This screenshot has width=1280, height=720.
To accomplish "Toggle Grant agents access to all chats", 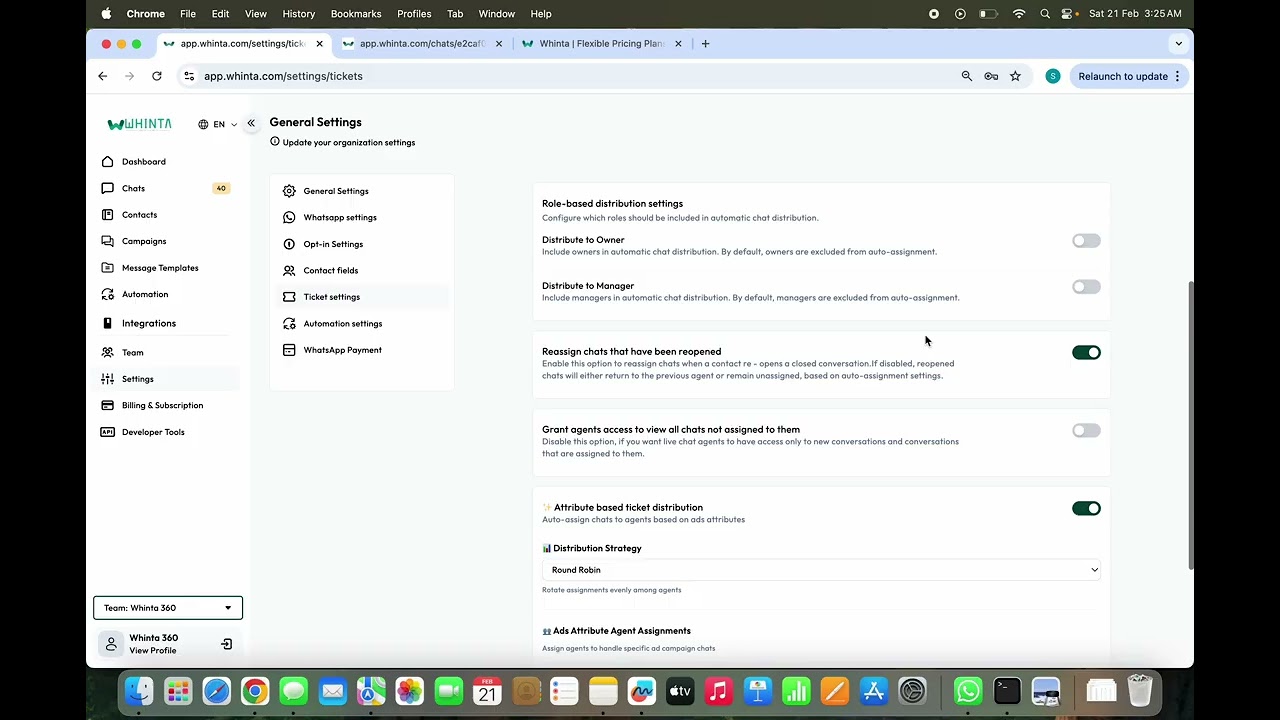I will tap(1086, 431).
